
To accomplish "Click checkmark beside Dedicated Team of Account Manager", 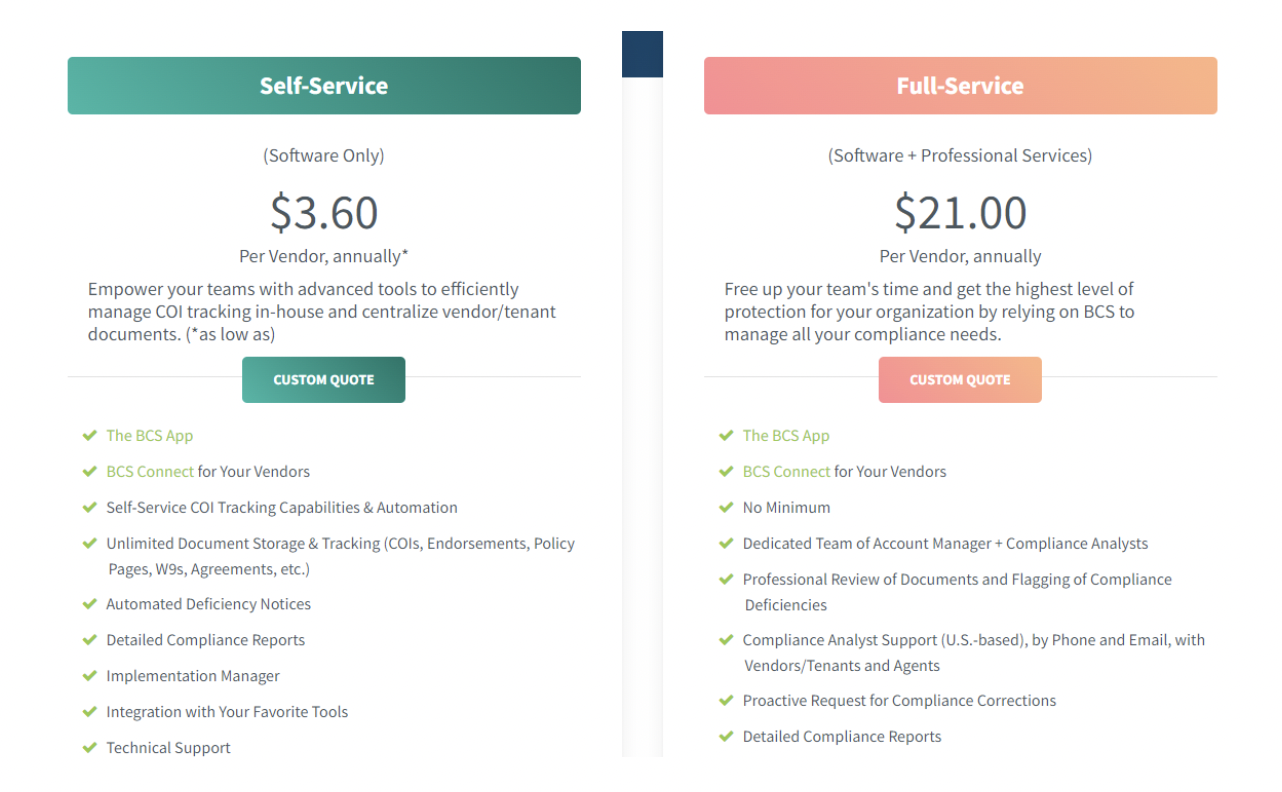I will point(726,544).
